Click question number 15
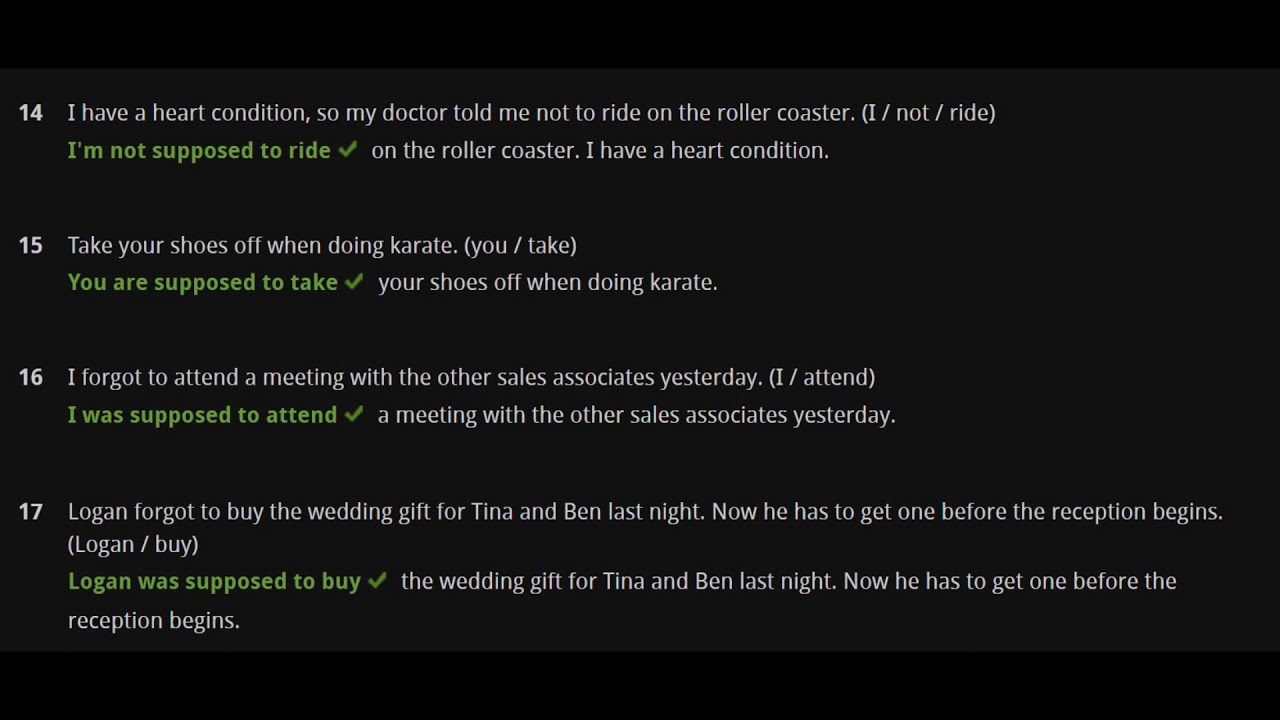This screenshot has height=720, width=1280. tap(31, 245)
